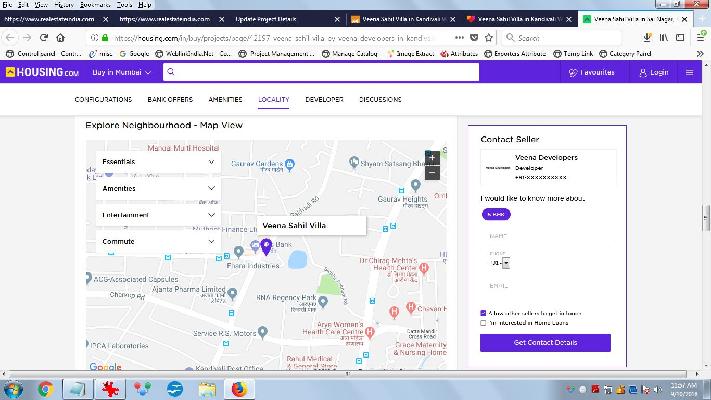Open Project Management bookmark

point(276,54)
